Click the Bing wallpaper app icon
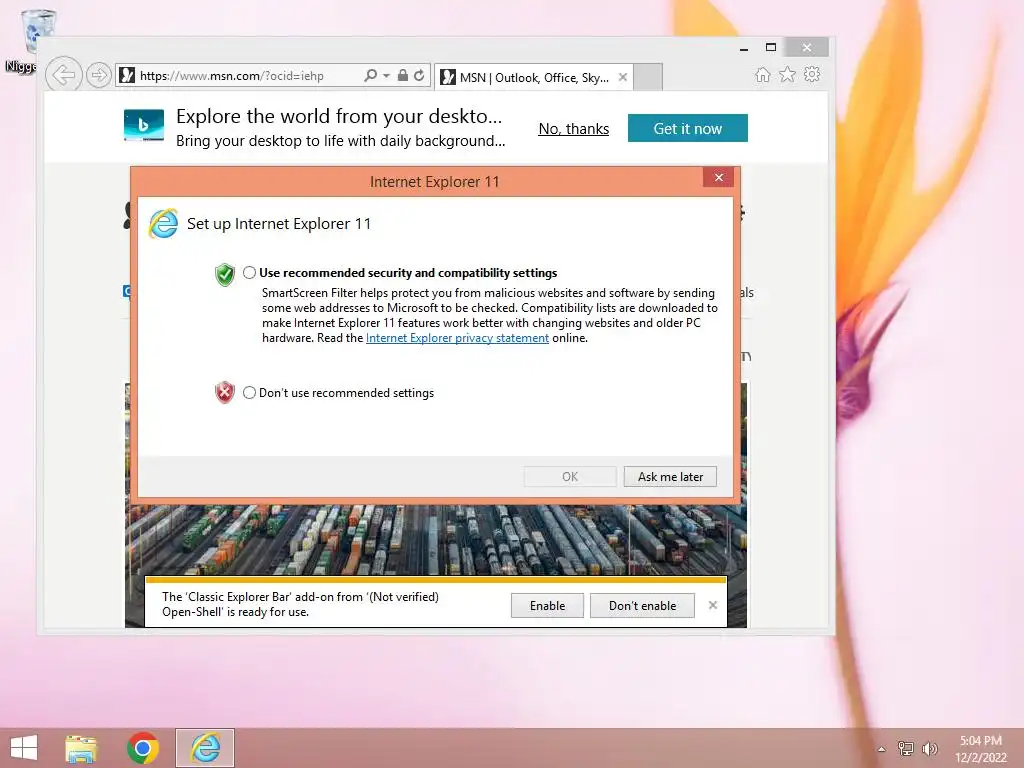The image size is (1024, 768). click(x=144, y=125)
